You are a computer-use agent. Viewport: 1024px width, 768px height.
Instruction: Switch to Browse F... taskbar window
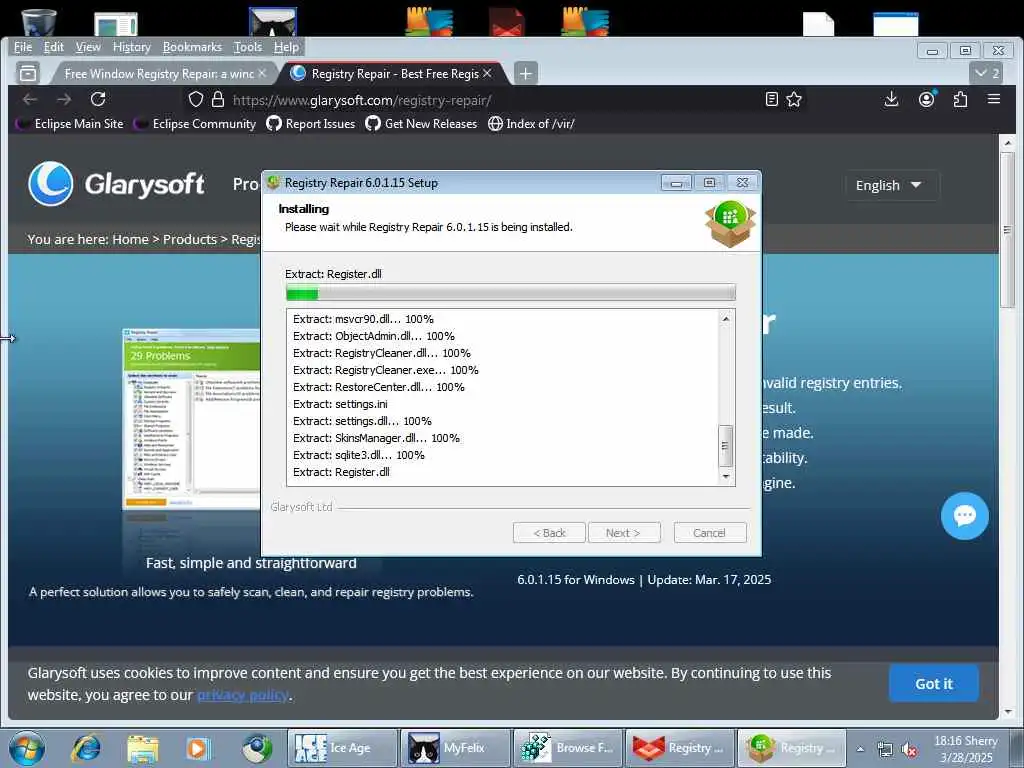568,748
